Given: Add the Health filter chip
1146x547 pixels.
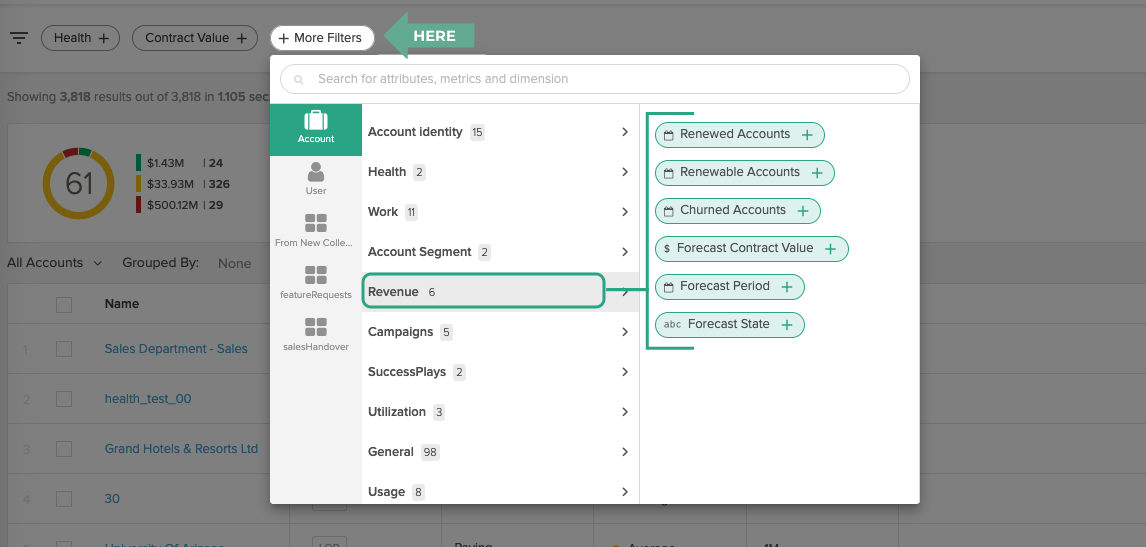Looking at the screenshot, I should point(80,38).
